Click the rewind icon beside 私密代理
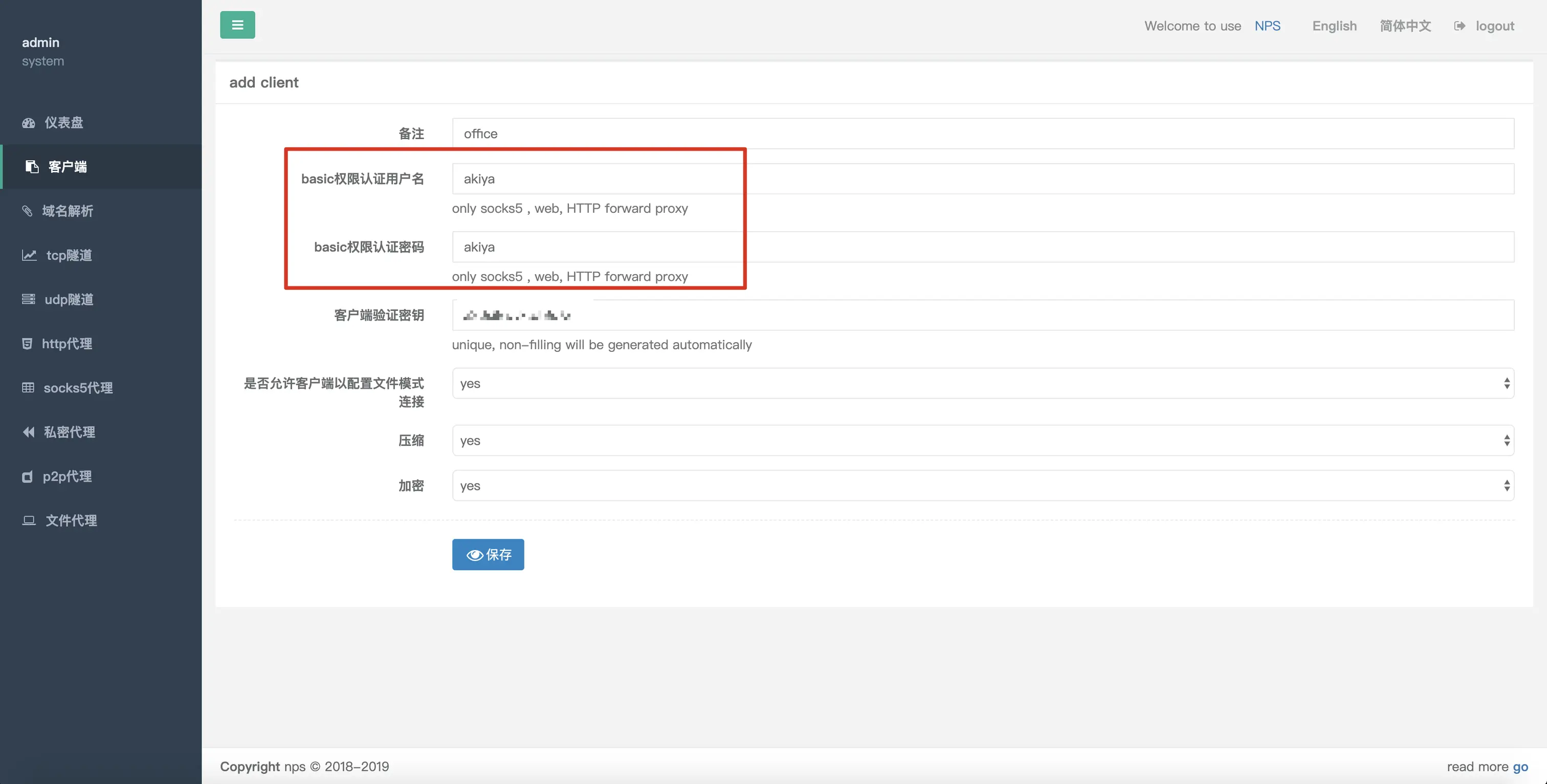 tap(28, 432)
